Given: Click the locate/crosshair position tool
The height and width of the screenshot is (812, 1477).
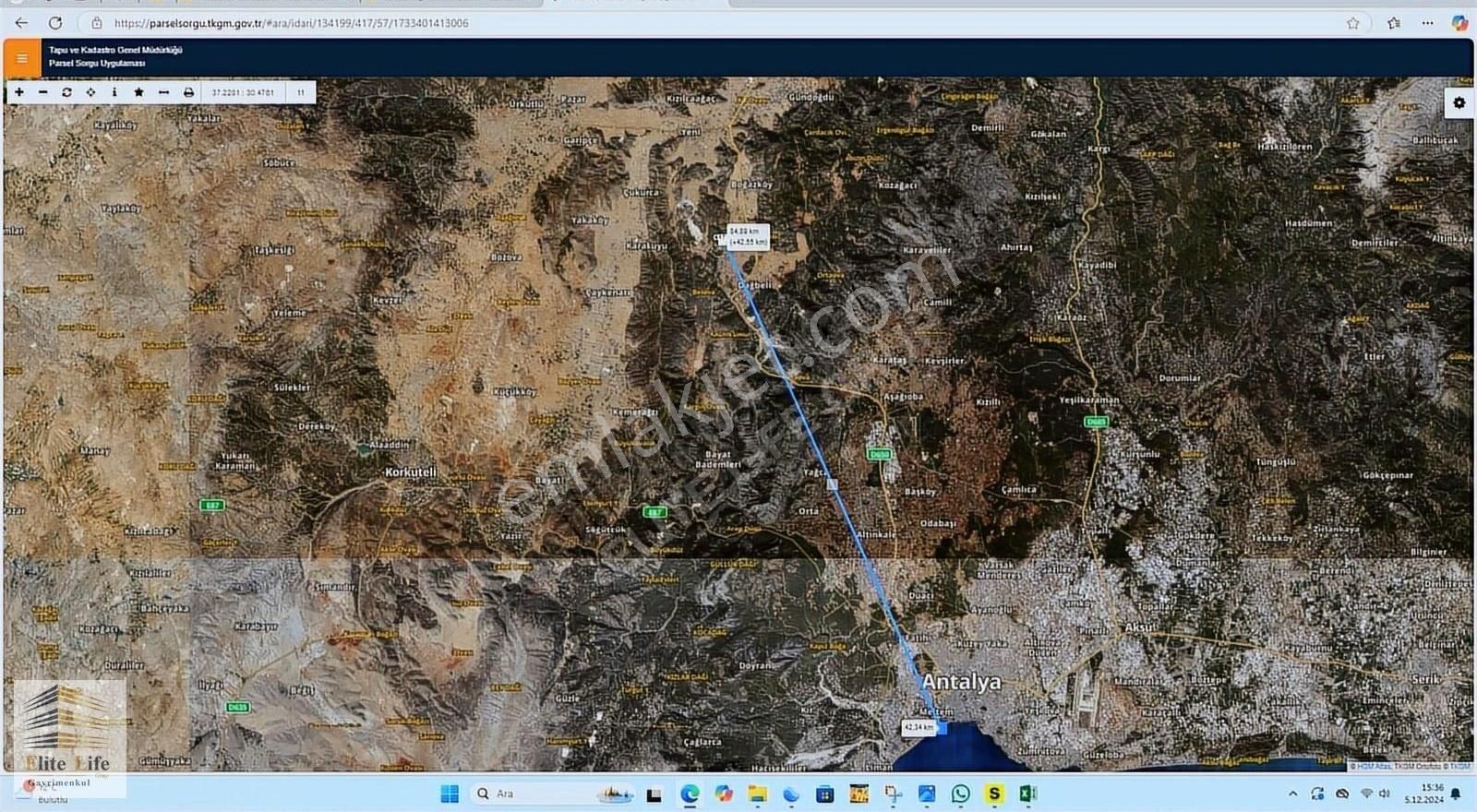Looking at the screenshot, I should 90,92.
